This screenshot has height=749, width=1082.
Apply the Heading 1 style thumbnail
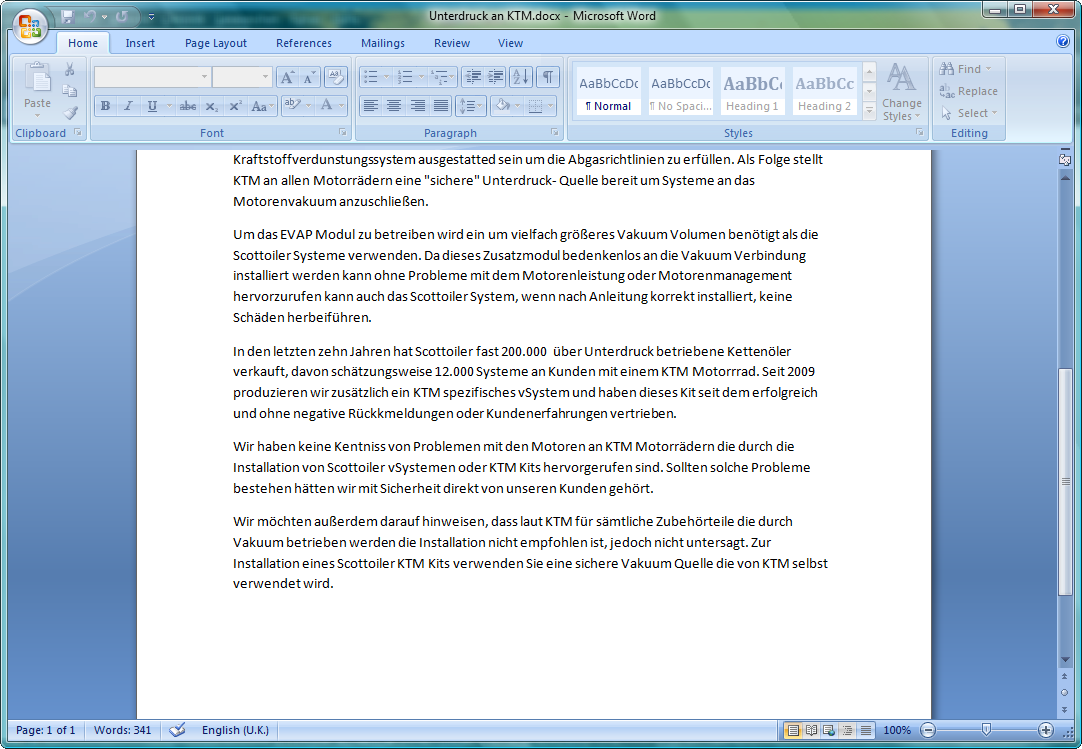tap(752, 92)
